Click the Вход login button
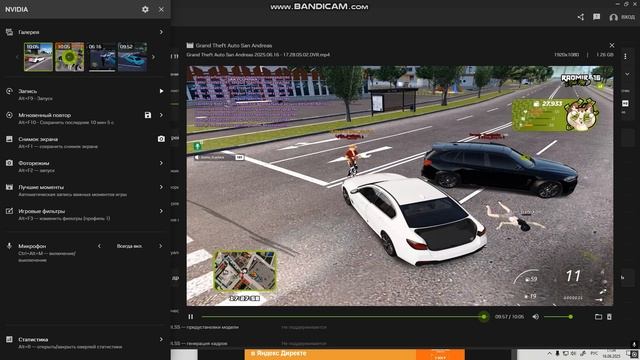 [628, 17]
